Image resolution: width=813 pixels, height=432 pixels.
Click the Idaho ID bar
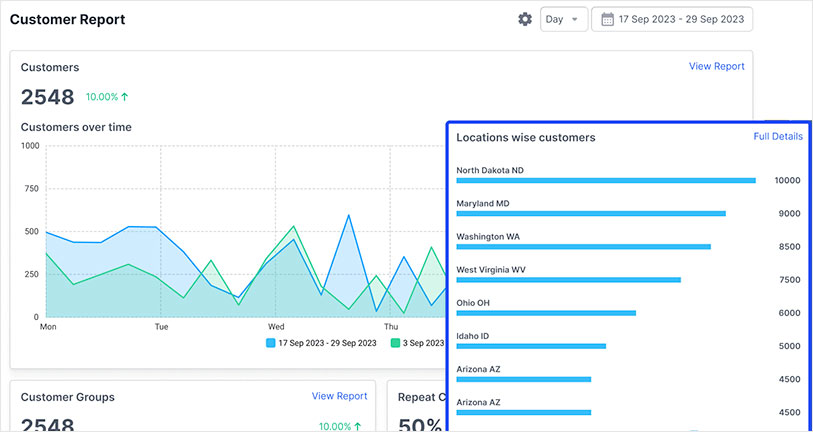(531, 346)
